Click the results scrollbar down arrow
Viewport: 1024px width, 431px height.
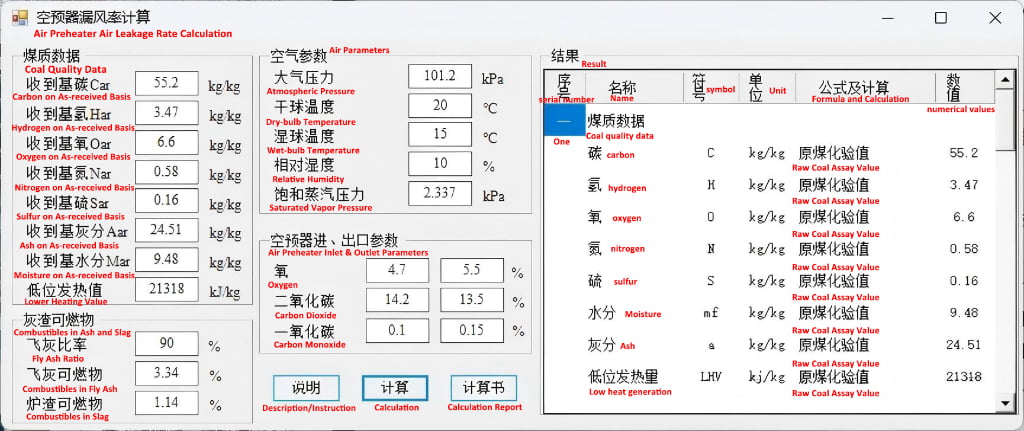pyautogui.click(x=1003, y=402)
